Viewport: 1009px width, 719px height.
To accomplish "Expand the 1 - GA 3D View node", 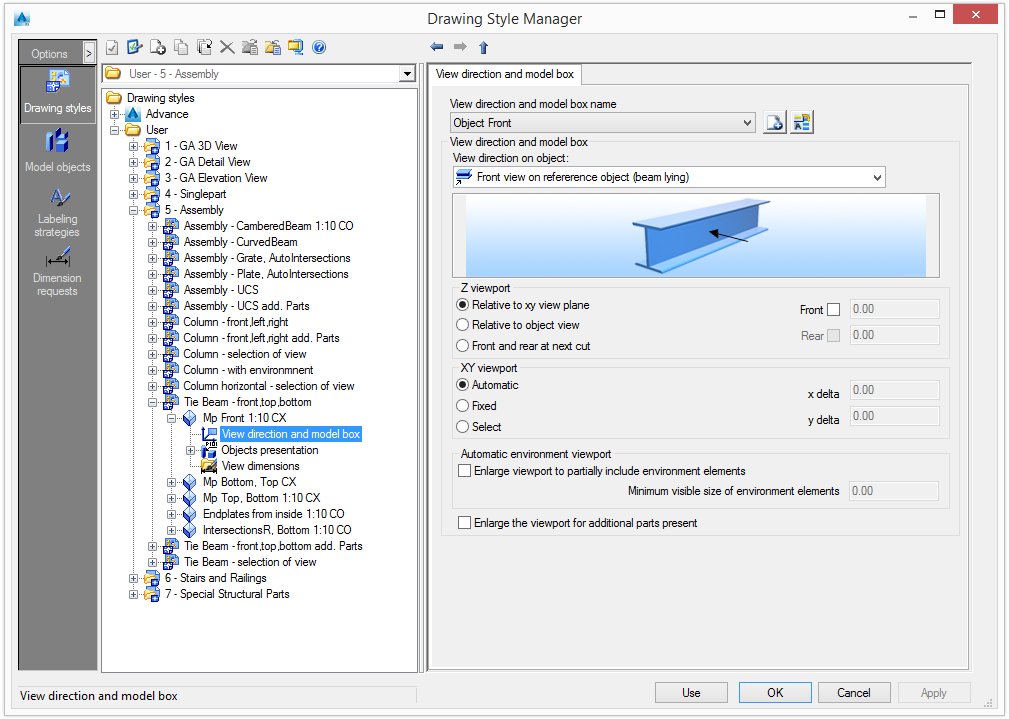I will tap(133, 146).
